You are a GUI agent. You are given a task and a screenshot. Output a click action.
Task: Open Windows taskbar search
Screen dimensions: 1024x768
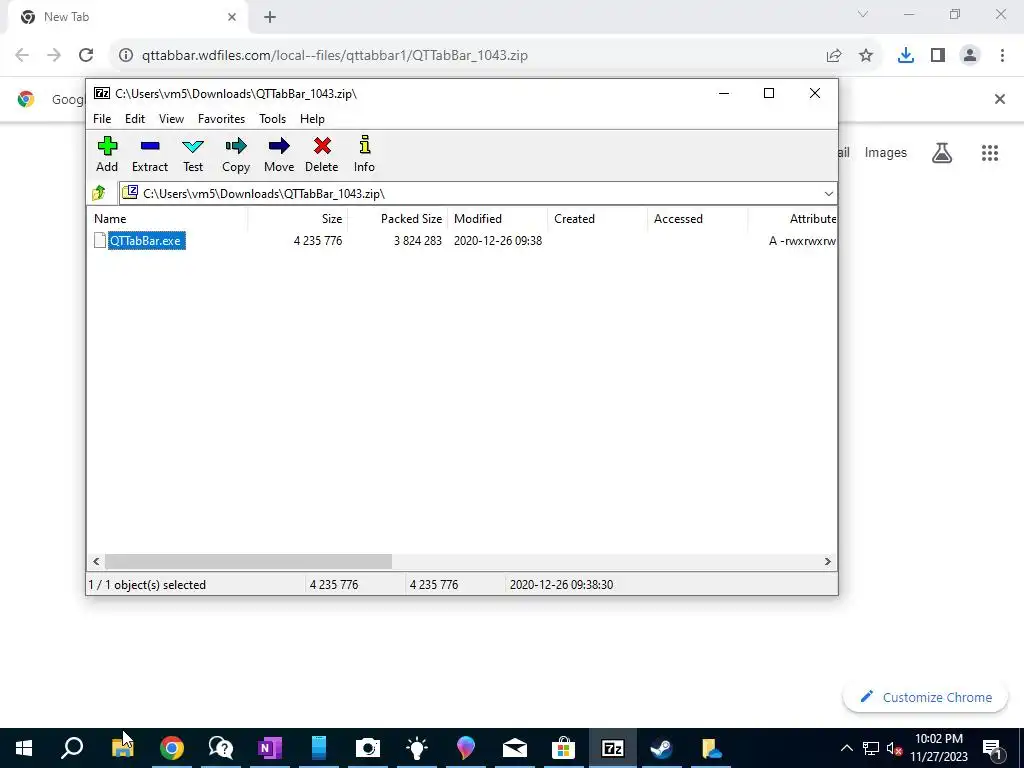(x=72, y=748)
